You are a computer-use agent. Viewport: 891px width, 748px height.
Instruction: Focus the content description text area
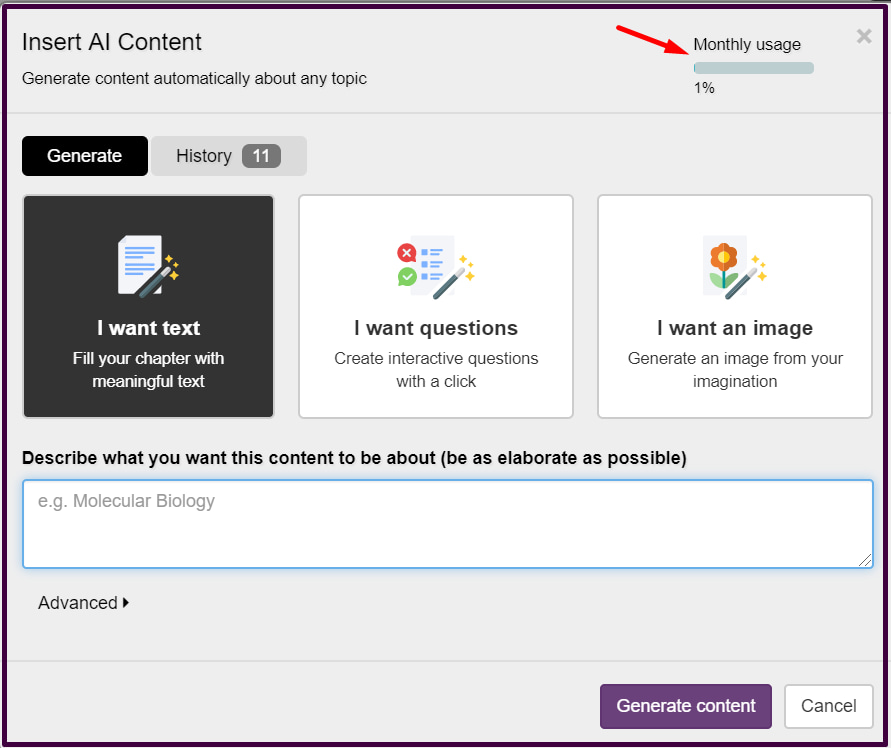(x=447, y=524)
